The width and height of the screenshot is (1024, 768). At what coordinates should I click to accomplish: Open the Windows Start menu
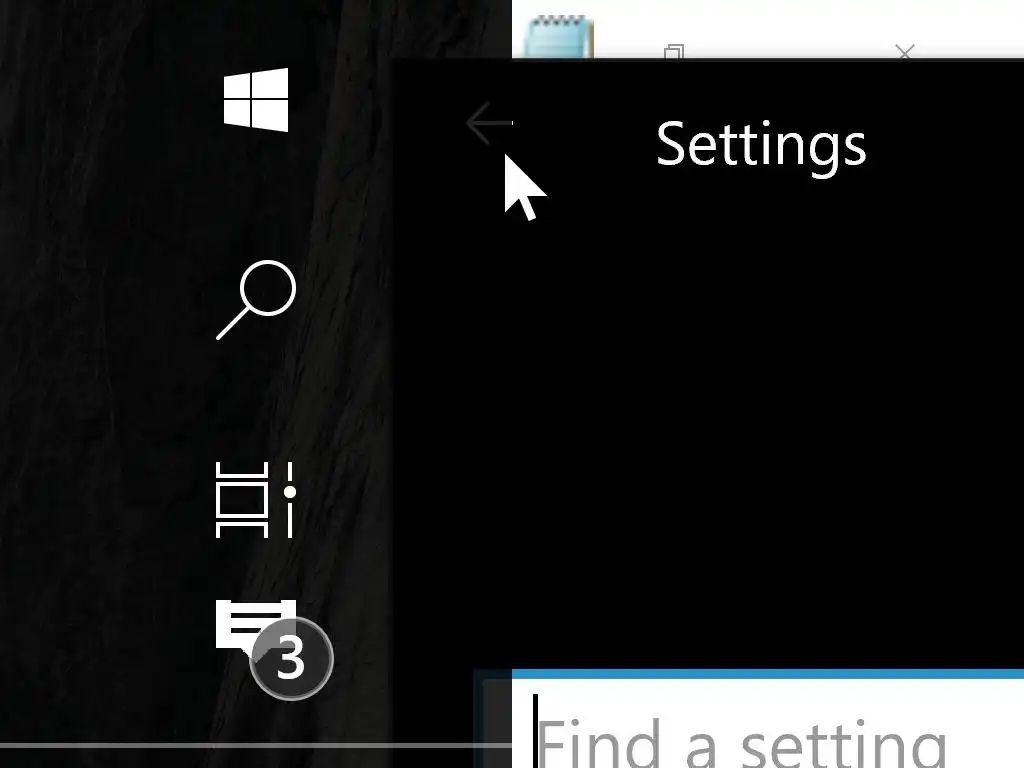256,99
